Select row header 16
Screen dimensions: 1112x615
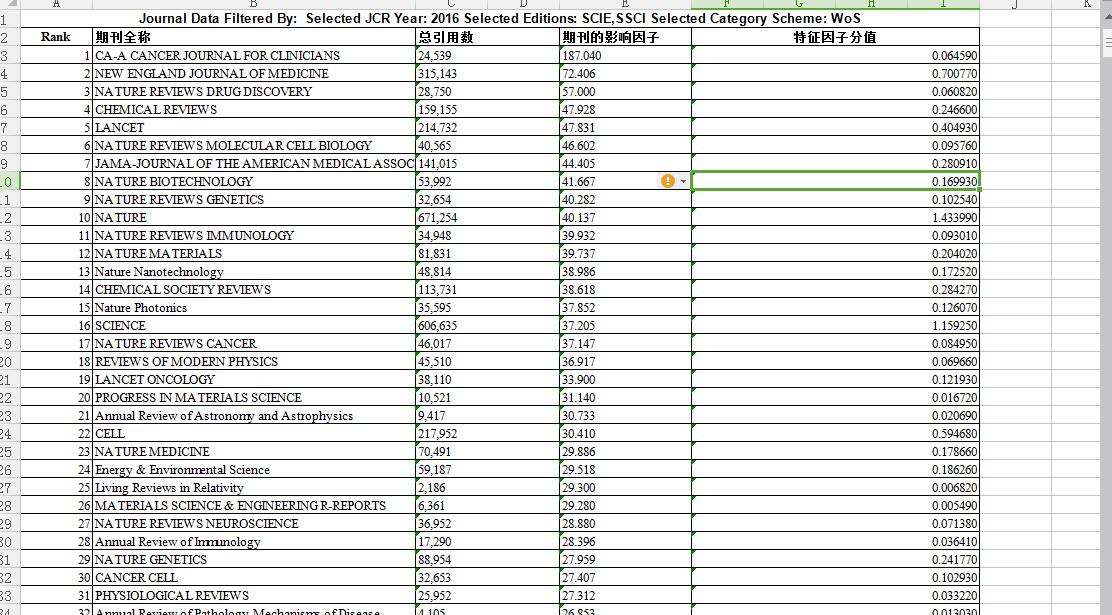coord(9,289)
